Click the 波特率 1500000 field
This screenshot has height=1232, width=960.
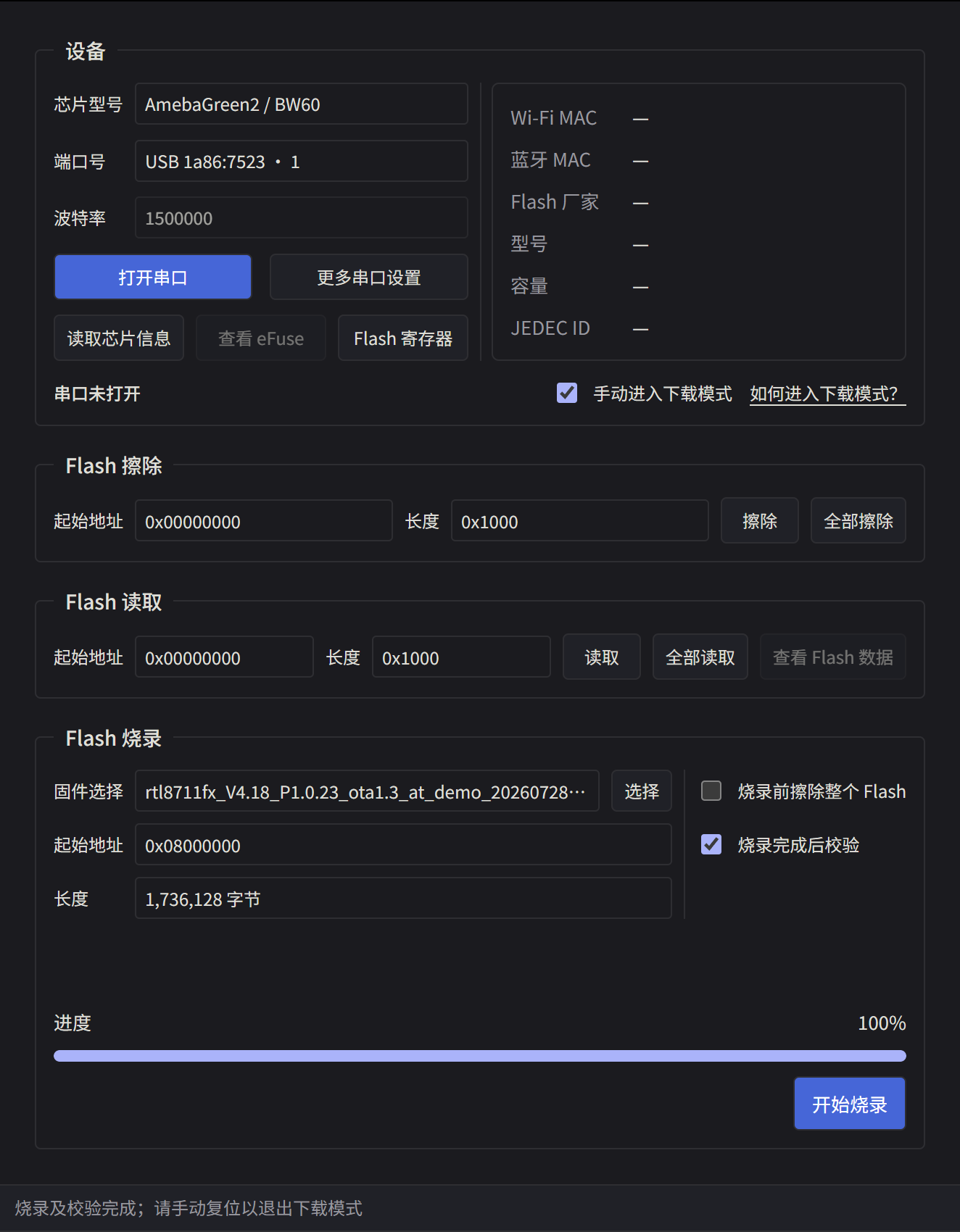coord(302,218)
